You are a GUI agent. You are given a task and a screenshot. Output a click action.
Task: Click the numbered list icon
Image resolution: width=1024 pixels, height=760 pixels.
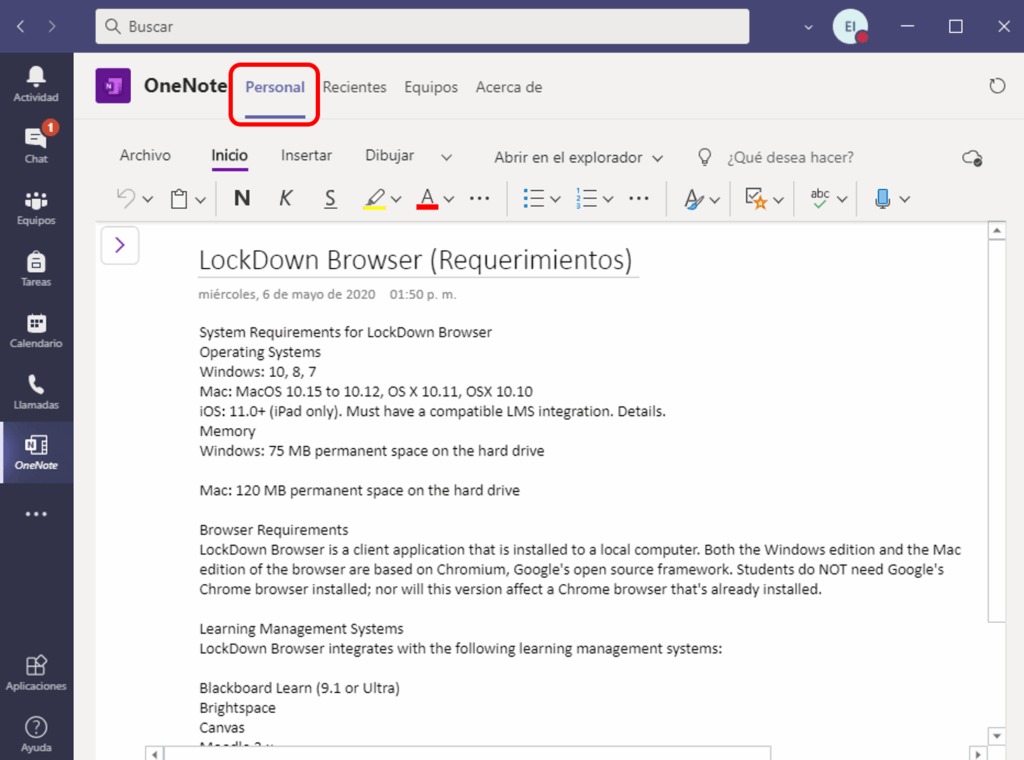tap(586, 199)
